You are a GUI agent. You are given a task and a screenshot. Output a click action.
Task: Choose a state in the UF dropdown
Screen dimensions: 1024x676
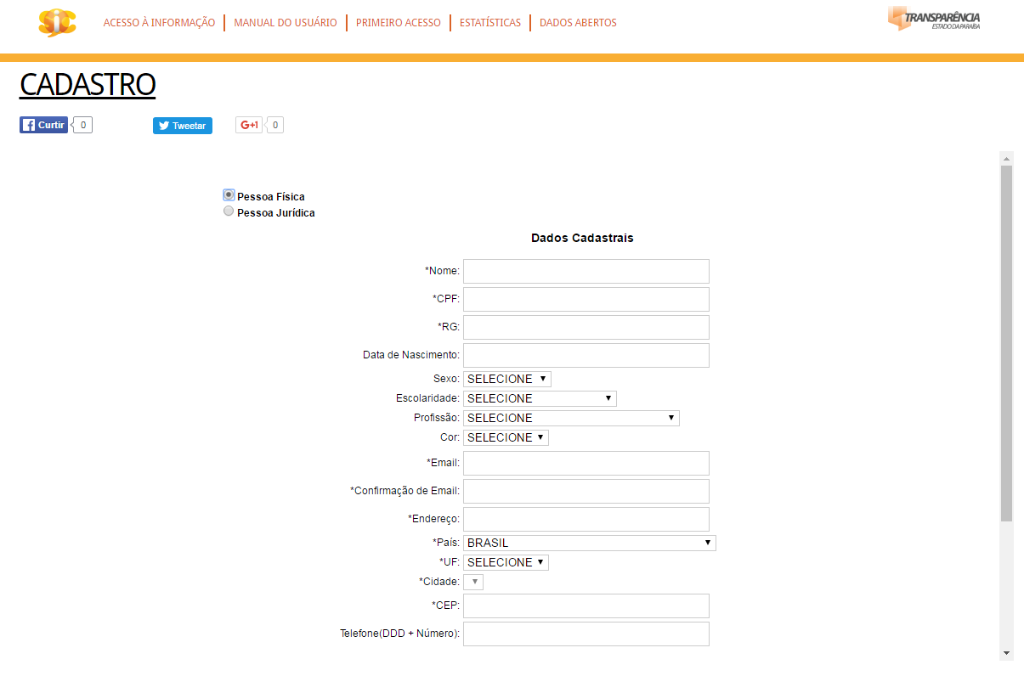point(506,562)
